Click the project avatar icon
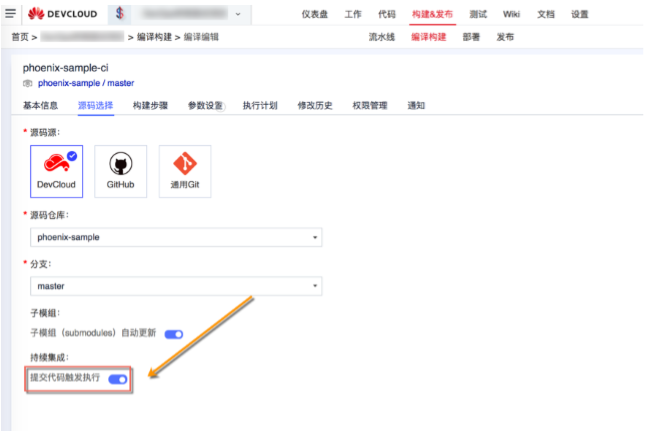Image resolution: width=654 pixels, height=431 pixels. tap(120, 14)
